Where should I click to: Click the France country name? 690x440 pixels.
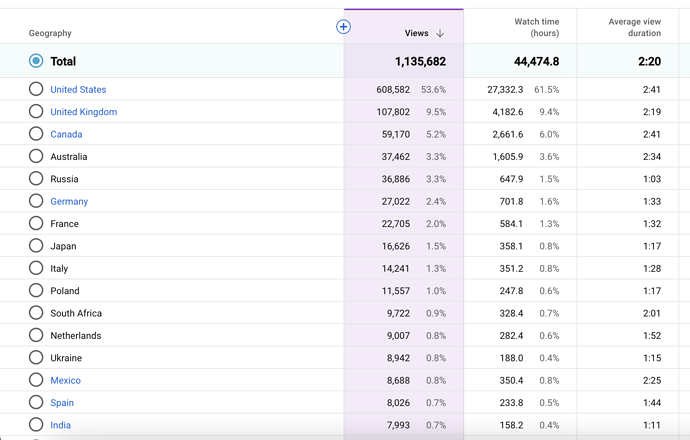(64, 224)
